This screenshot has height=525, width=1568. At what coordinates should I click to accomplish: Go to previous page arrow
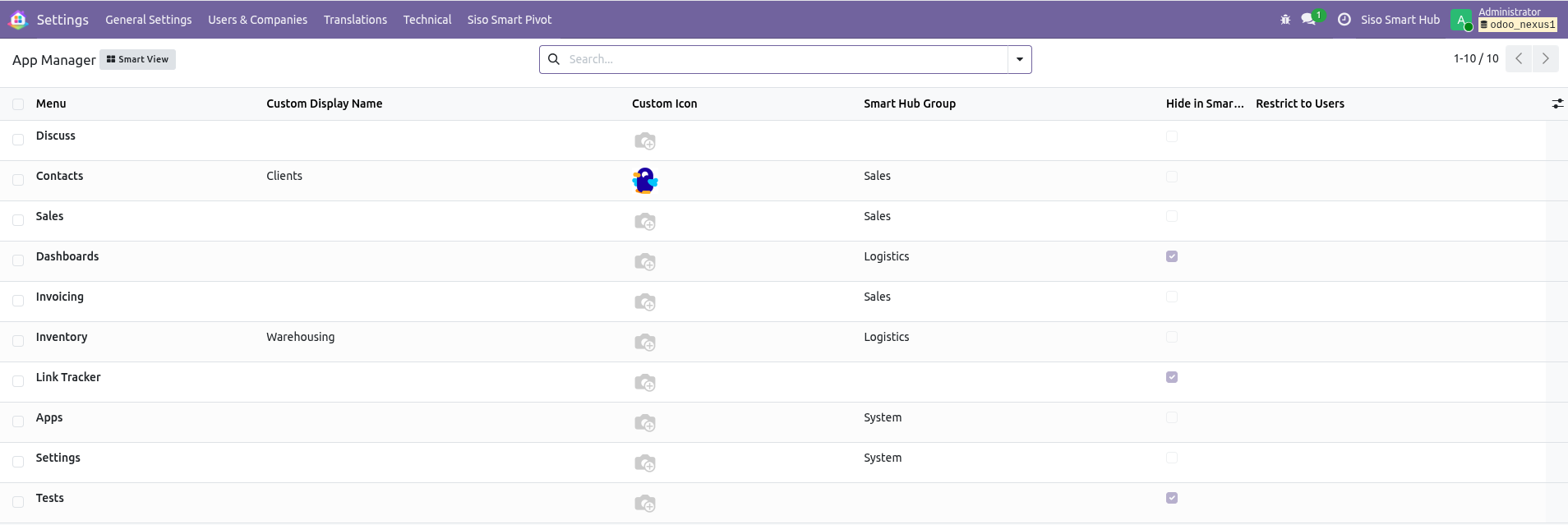pos(1519,59)
